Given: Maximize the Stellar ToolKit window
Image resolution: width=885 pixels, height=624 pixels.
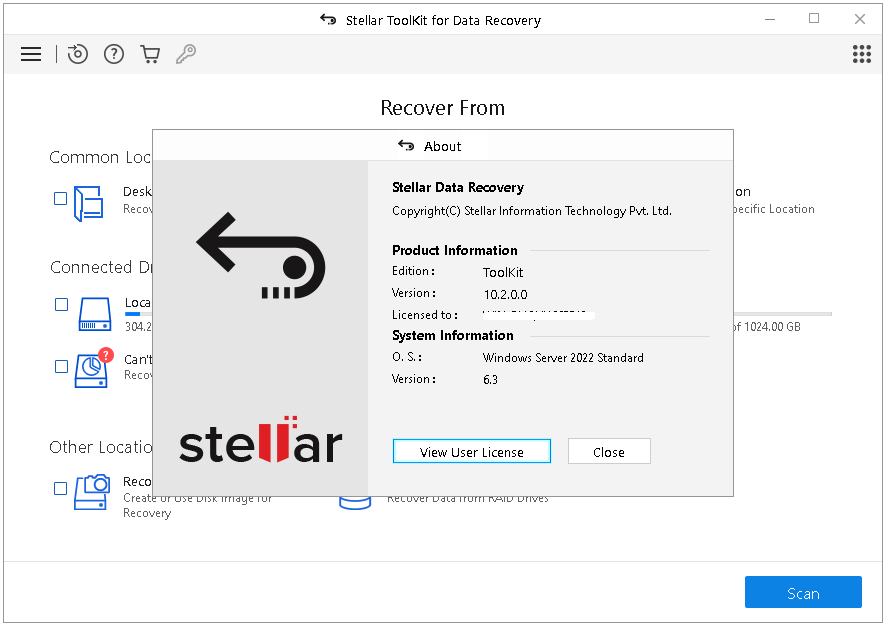Looking at the screenshot, I should click(x=814, y=19).
